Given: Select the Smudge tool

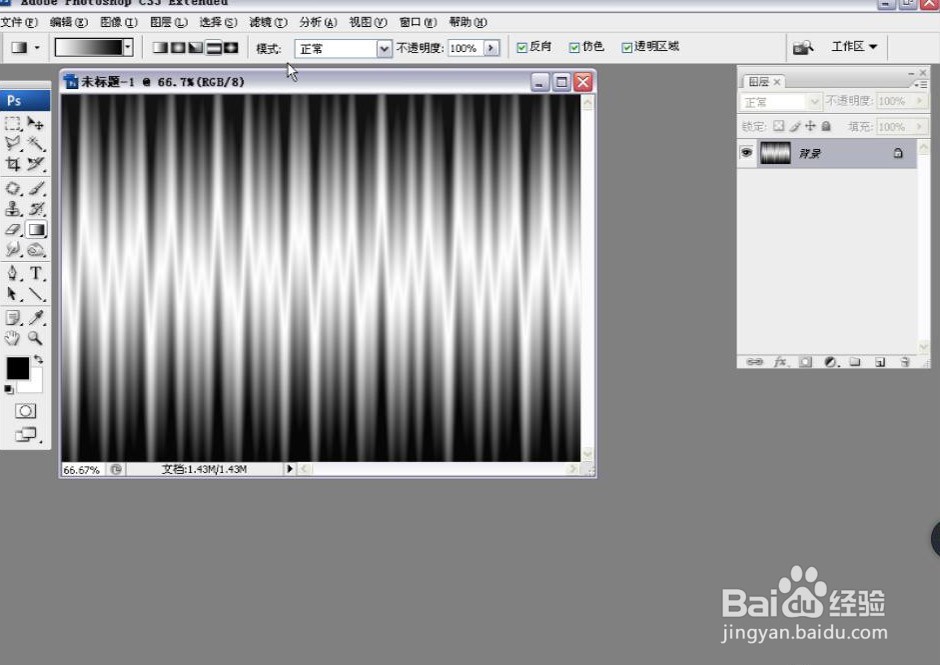Looking at the screenshot, I should pyautogui.click(x=13, y=249).
